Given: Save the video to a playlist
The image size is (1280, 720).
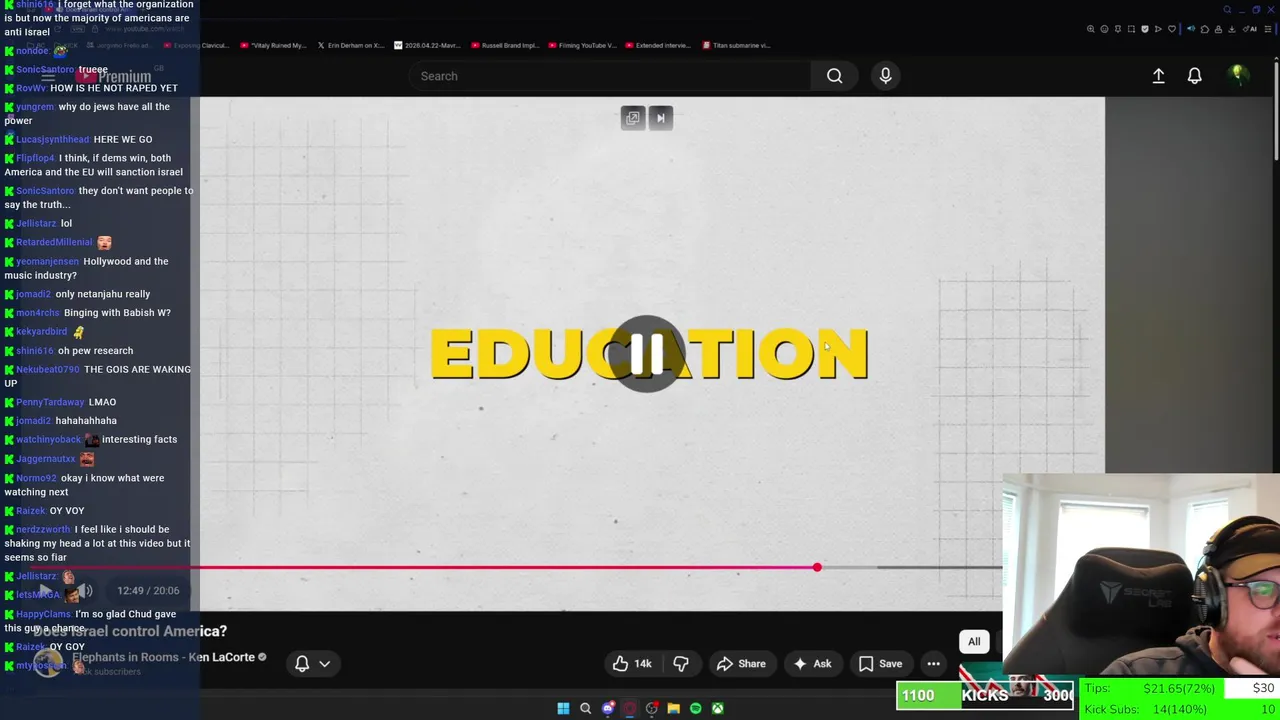Looking at the screenshot, I should 880,664.
